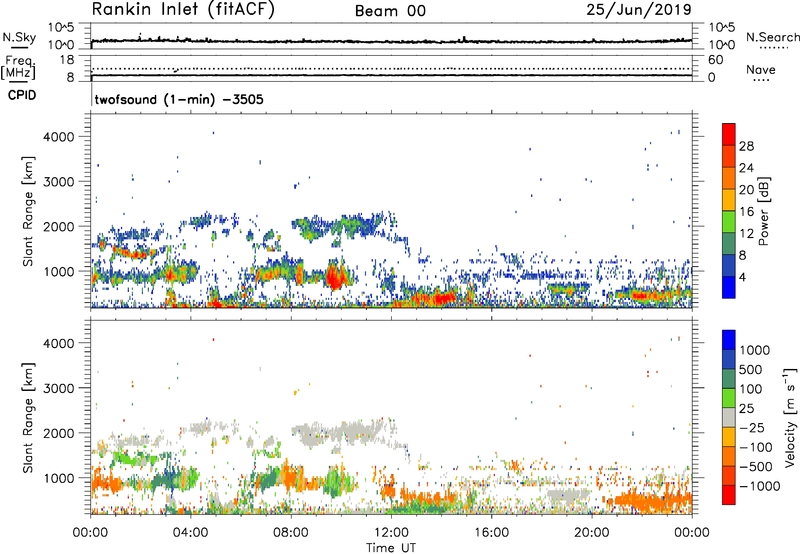Click the strong red power echo near 09:40

(334, 278)
